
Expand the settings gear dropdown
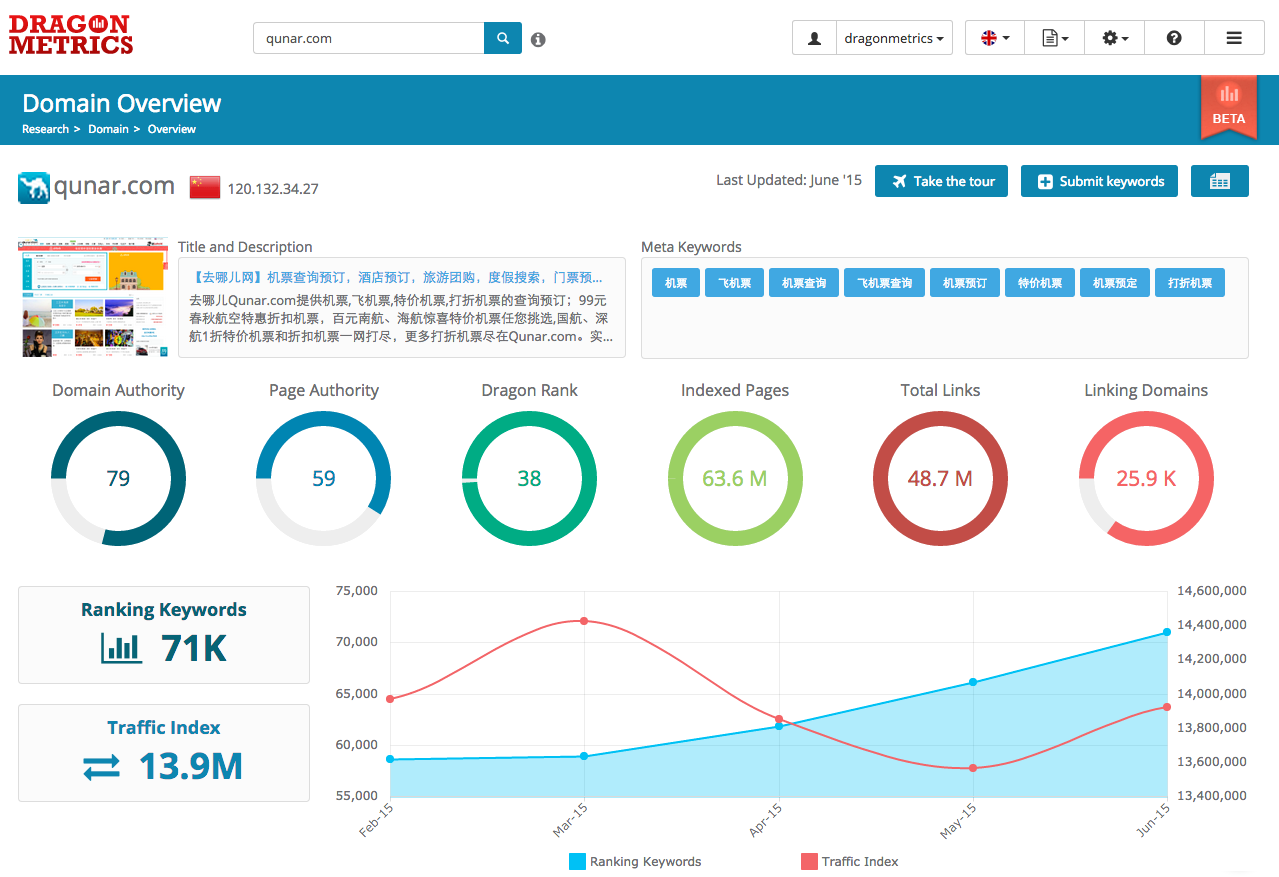tap(1114, 38)
